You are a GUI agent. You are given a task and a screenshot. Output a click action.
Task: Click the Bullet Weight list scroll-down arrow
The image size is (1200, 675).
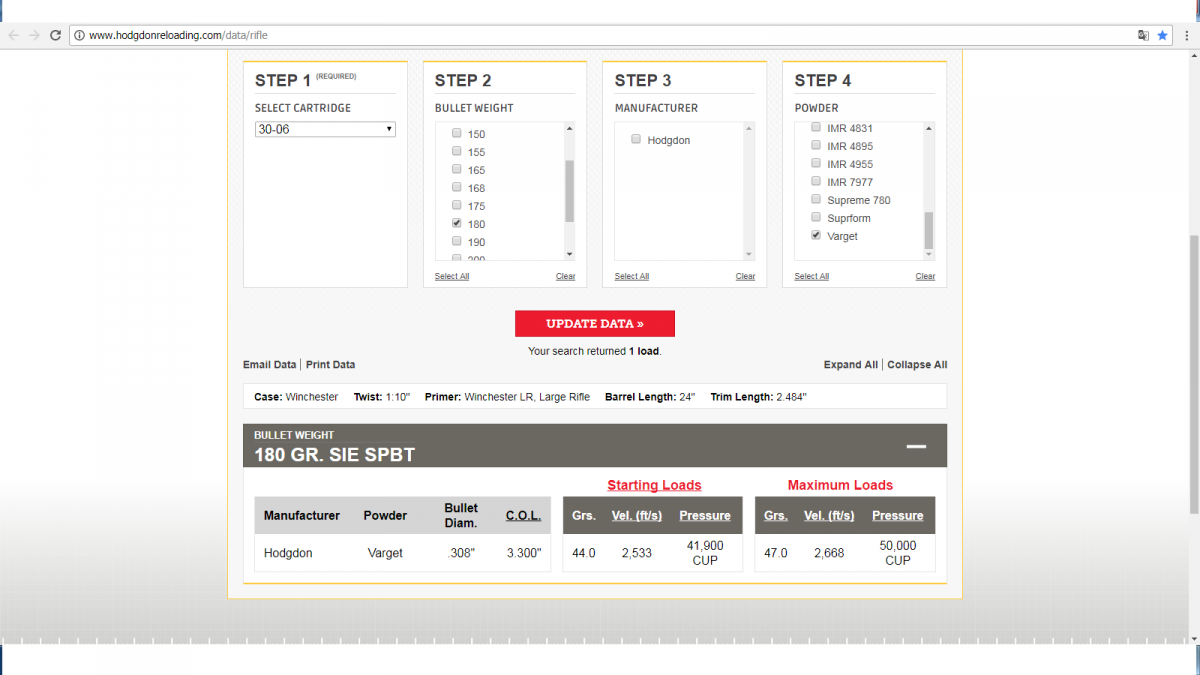click(x=570, y=255)
